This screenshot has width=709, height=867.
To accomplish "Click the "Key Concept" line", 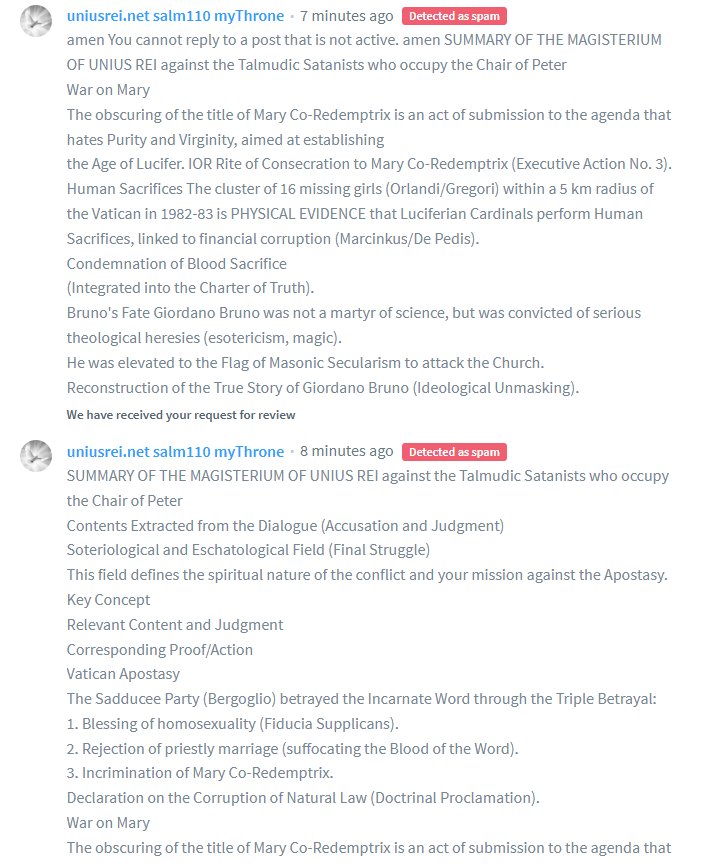I will 108,600.
